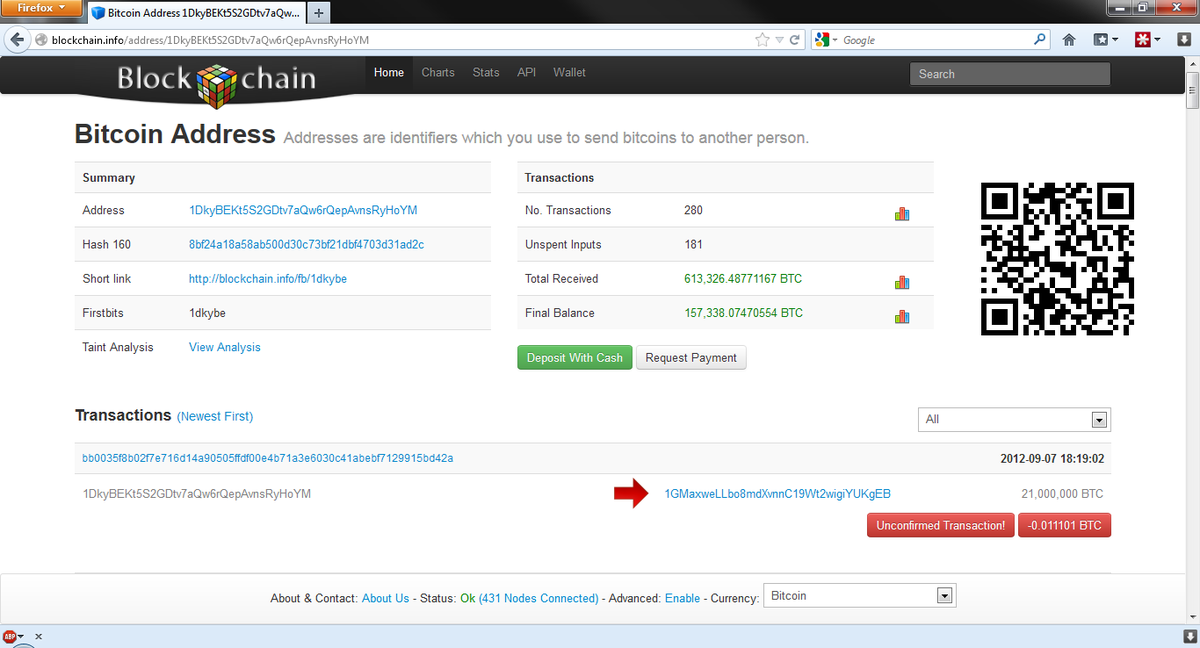
Task: Open the Charts navigation item
Action: pos(438,72)
